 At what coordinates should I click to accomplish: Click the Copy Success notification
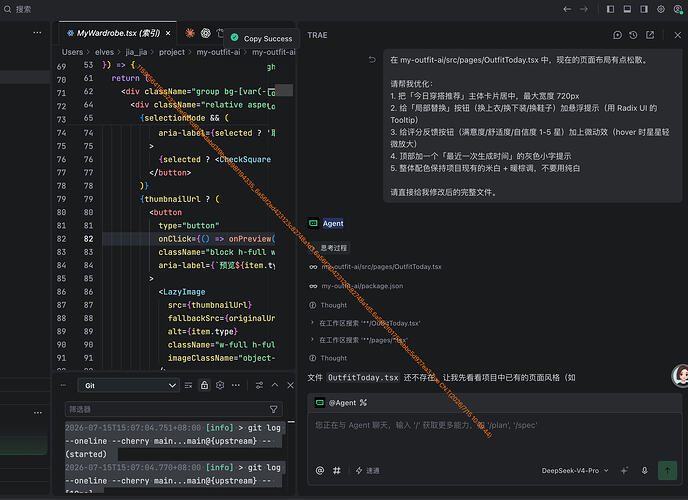click(262, 39)
